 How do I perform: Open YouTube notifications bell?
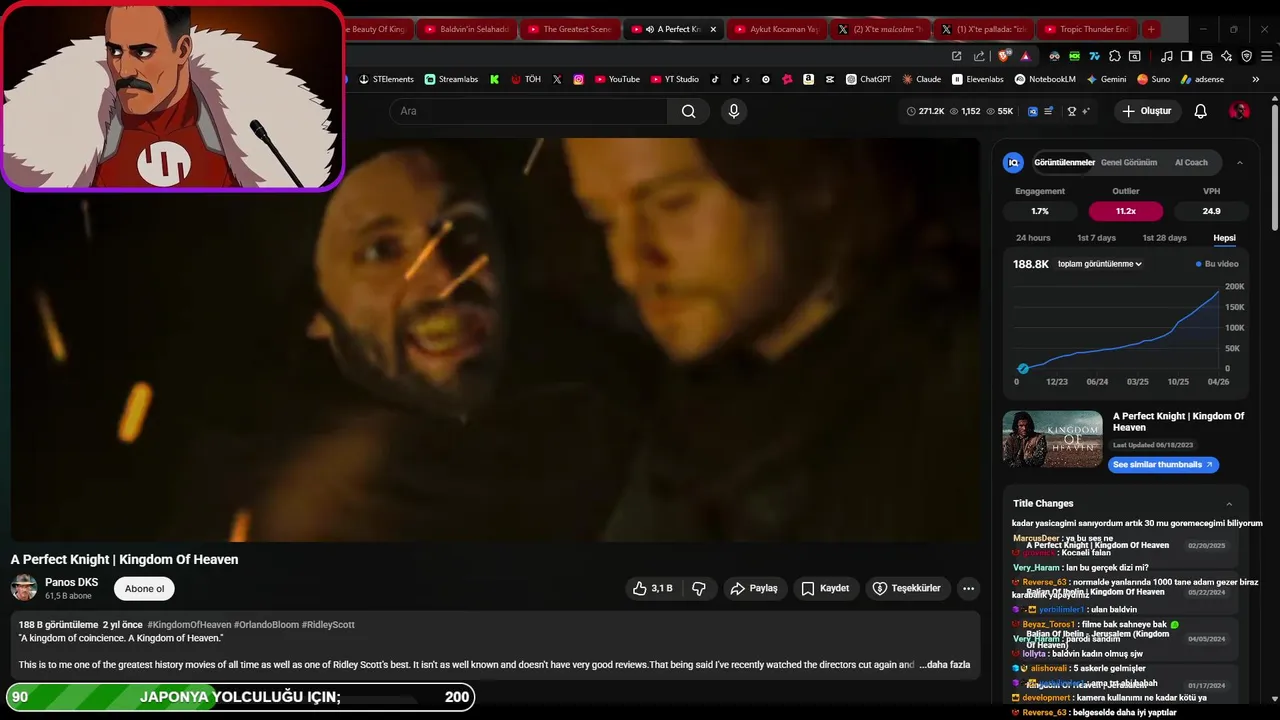click(x=1200, y=111)
